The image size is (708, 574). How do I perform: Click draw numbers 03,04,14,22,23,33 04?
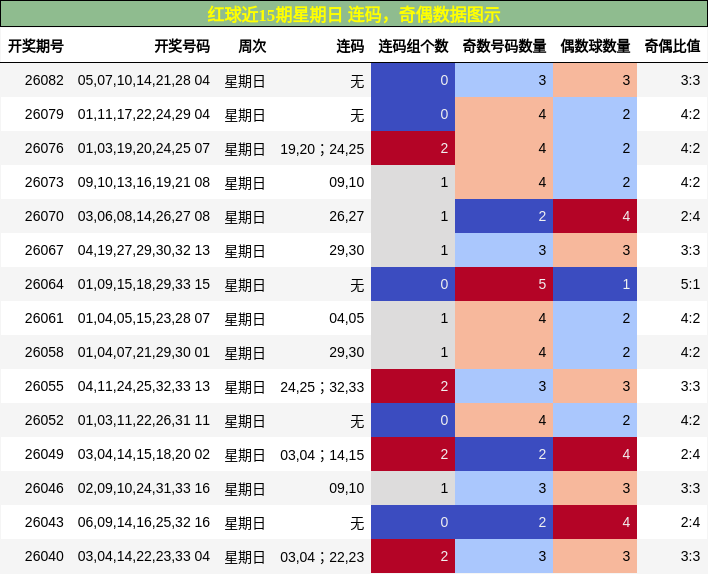144,556
